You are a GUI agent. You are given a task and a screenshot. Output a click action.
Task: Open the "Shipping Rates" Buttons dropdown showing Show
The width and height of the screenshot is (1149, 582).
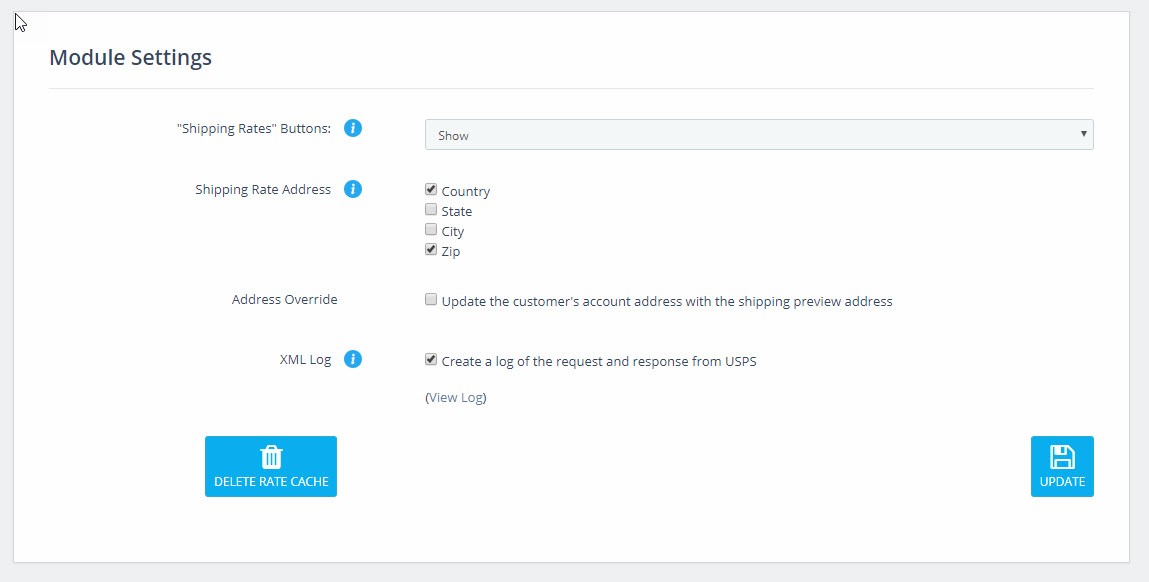tap(759, 135)
